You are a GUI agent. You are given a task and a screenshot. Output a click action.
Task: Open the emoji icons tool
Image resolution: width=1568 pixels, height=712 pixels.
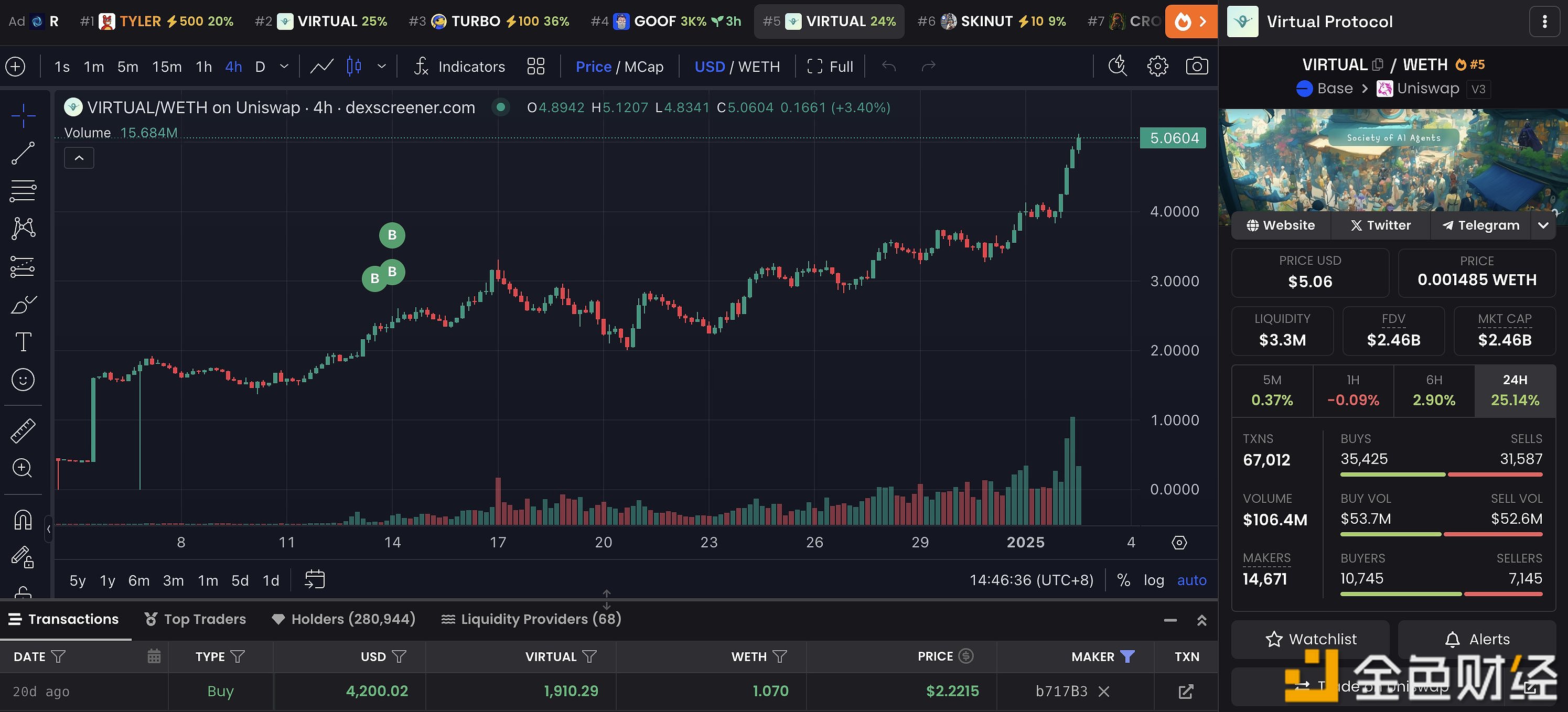pyautogui.click(x=23, y=380)
